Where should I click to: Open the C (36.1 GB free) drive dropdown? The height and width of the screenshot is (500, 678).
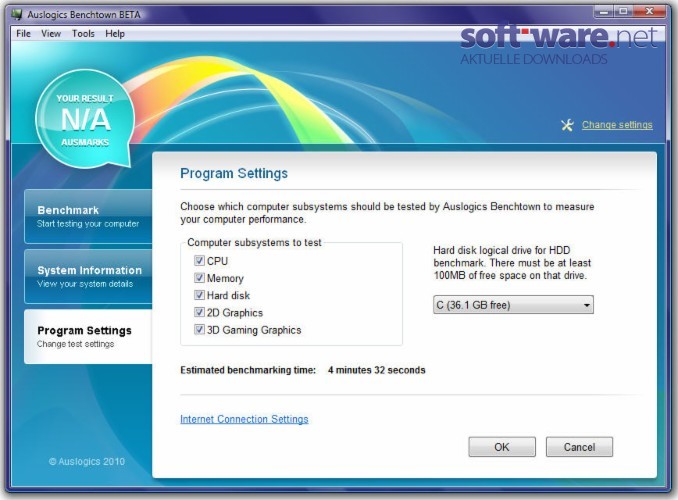(x=513, y=305)
